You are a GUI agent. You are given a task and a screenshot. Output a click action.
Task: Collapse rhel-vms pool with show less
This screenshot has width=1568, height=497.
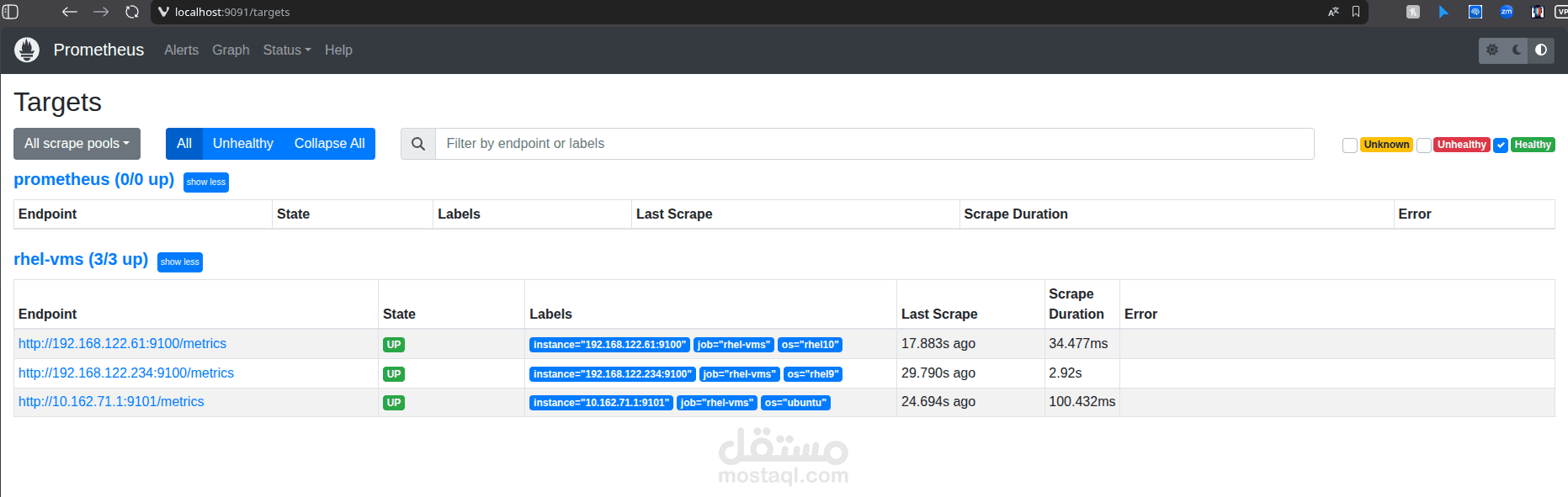[180, 262]
